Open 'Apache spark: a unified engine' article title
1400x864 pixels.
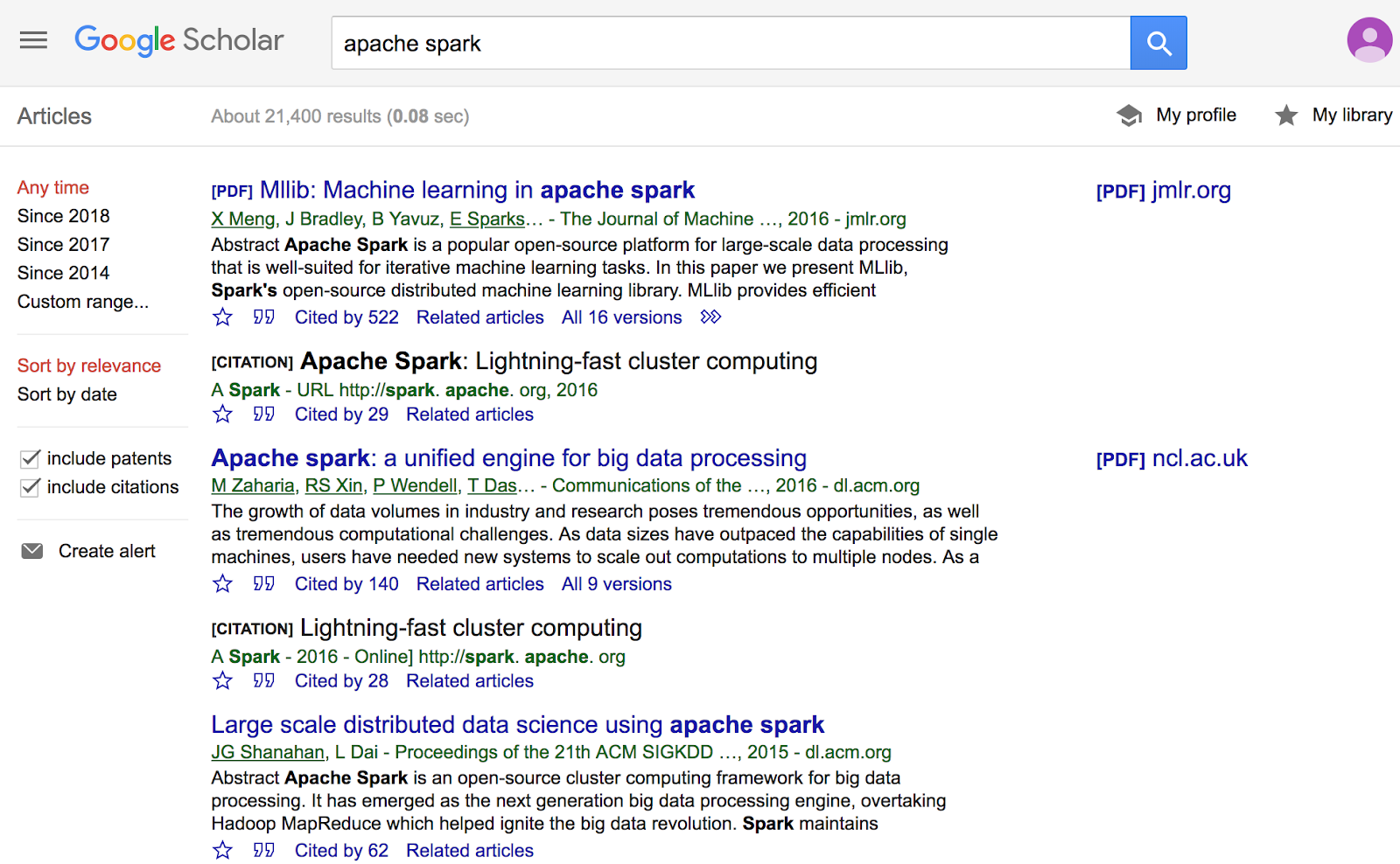(509, 458)
